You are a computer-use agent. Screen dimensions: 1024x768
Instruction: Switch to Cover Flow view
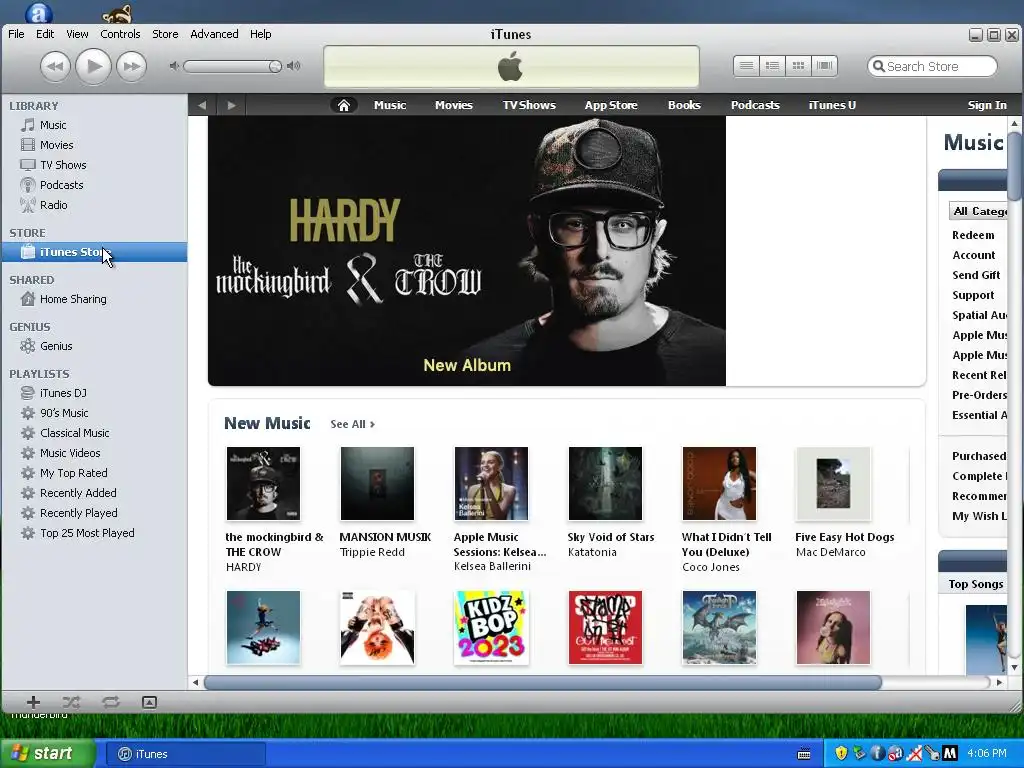825,66
